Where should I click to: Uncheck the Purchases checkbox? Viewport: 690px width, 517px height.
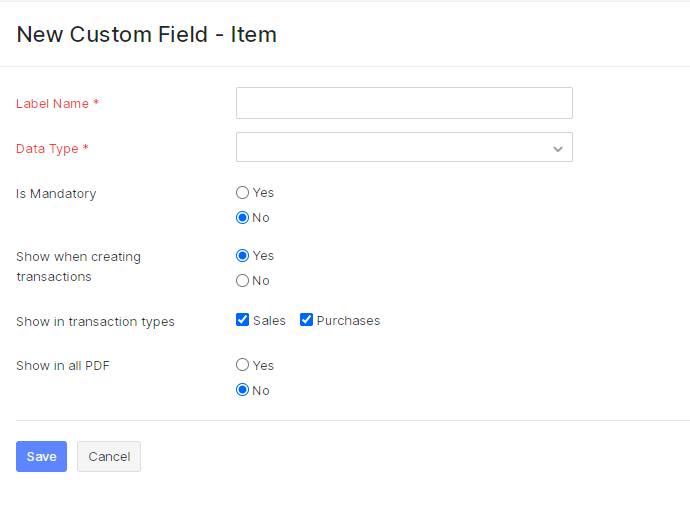(307, 321)
